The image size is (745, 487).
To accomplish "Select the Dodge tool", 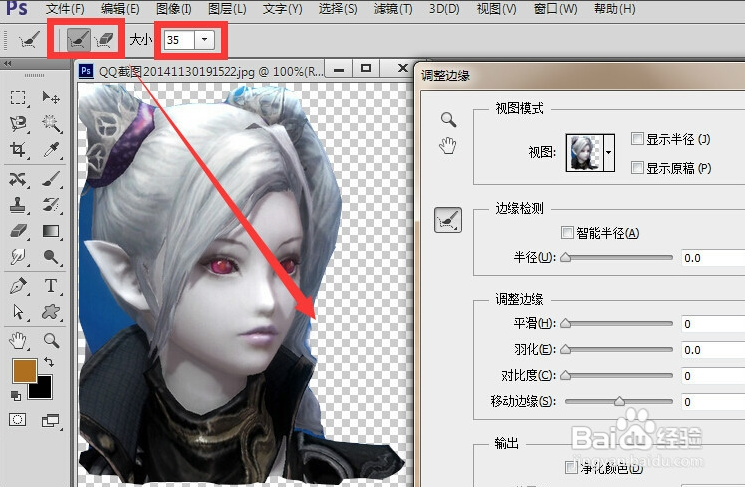I will click(x=51, y=257).
